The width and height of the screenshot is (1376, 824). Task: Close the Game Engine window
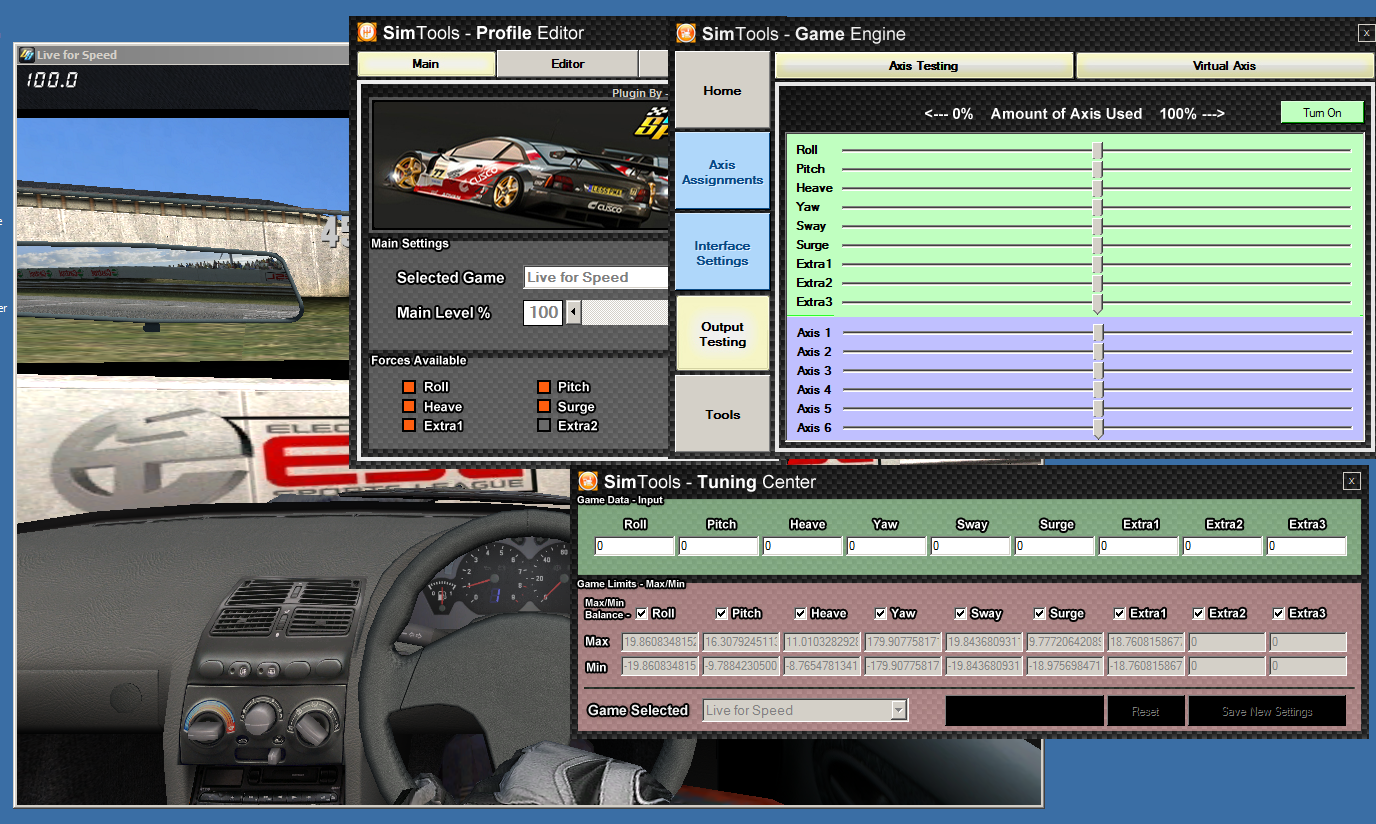point(1366,33)
